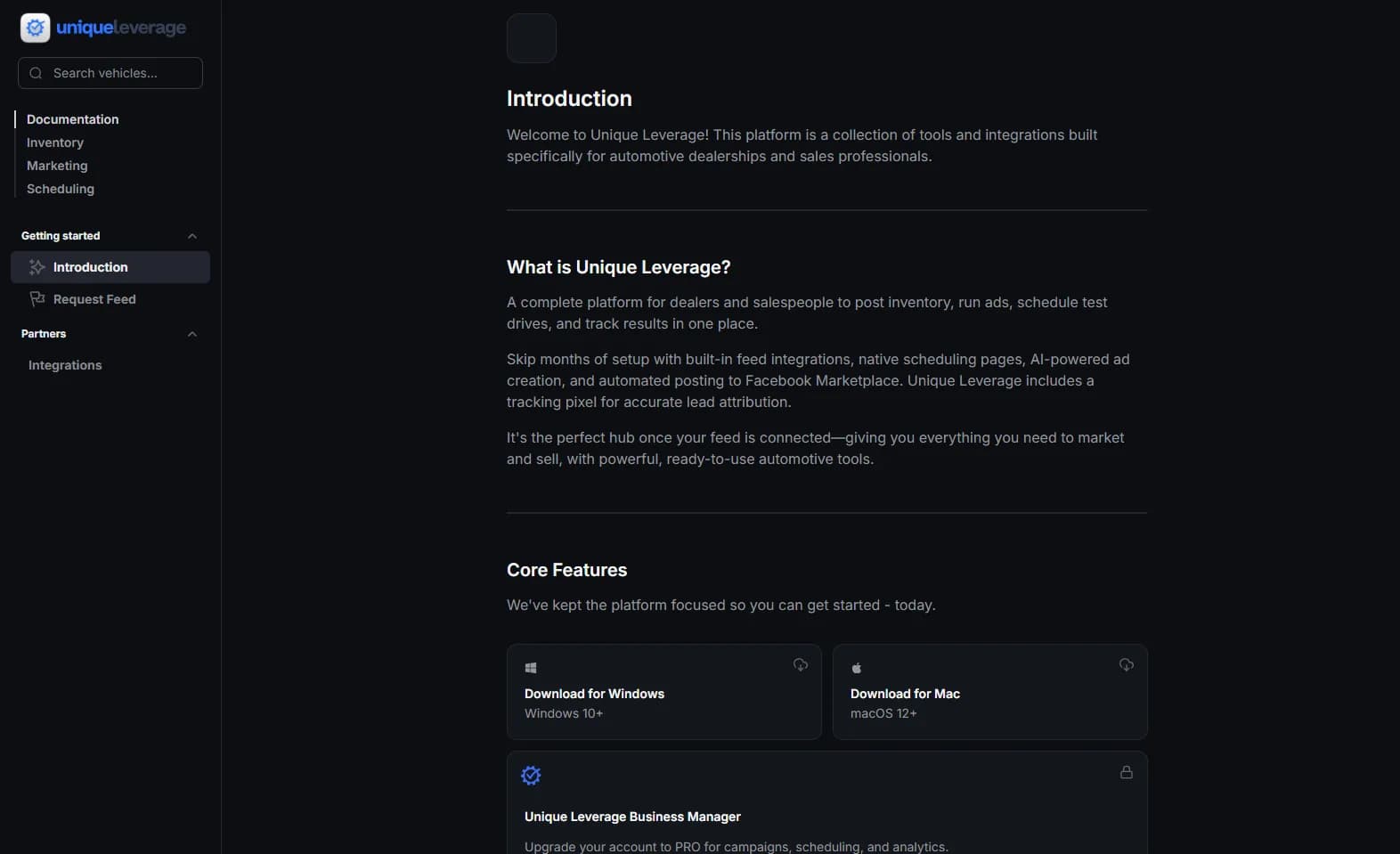Open the Download for Windows card

tap(664, 692)
